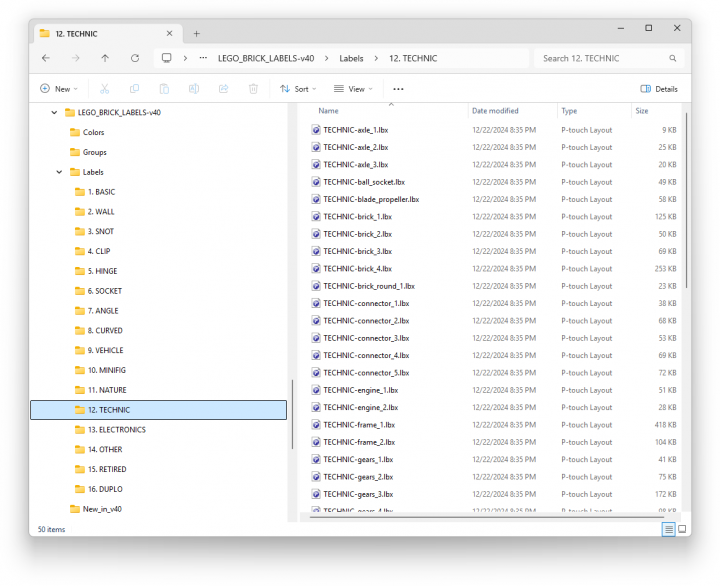Open the Sort dropdown menu
The width and height of the screenshot is (720, 586).
(x=299, y=89)
